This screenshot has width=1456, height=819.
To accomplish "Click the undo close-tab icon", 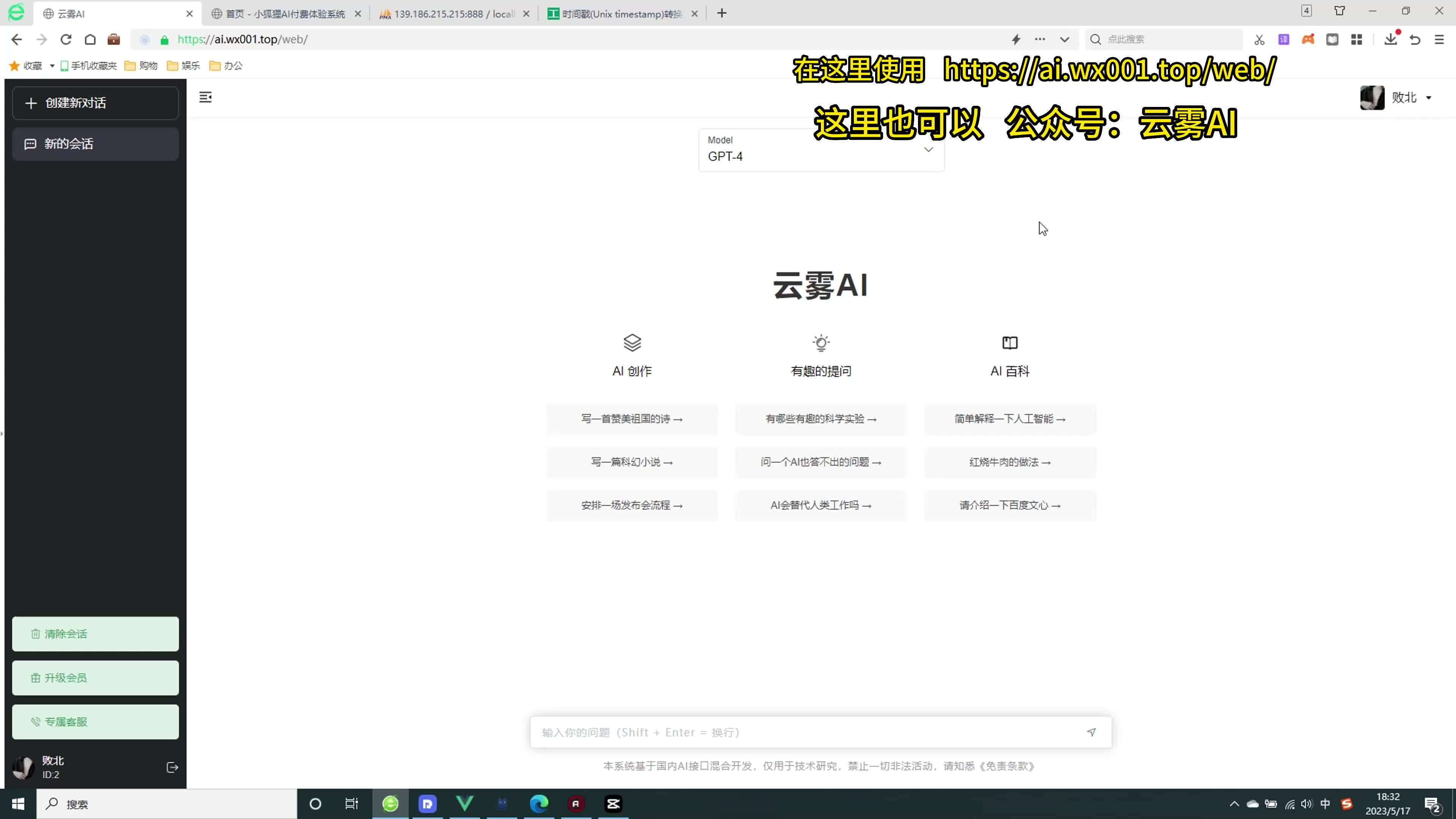I will (1415, 39).
